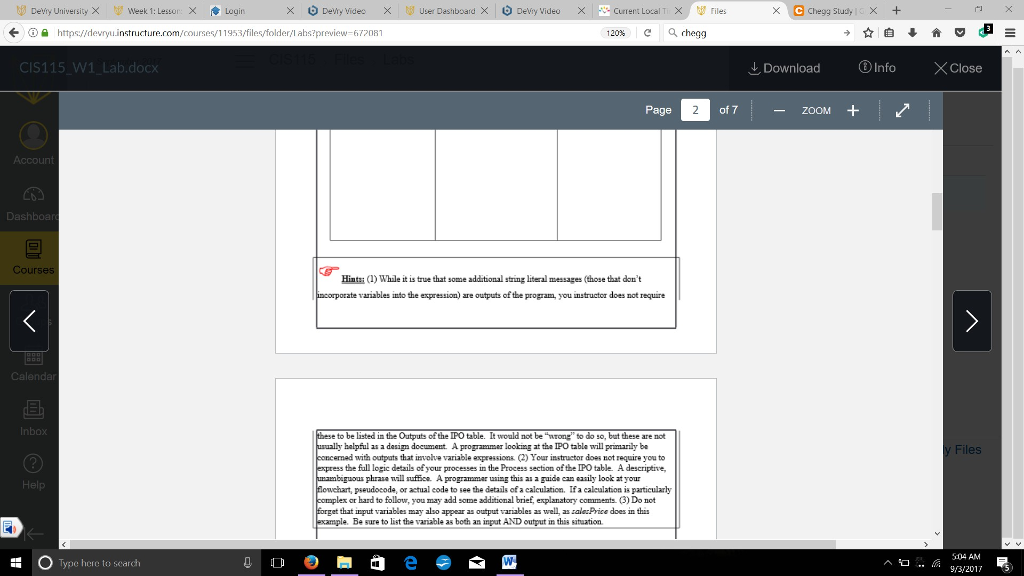Show hidden system tray icons
The image size is (1024, 576).
pyautogui.click(x=888, y=563)
